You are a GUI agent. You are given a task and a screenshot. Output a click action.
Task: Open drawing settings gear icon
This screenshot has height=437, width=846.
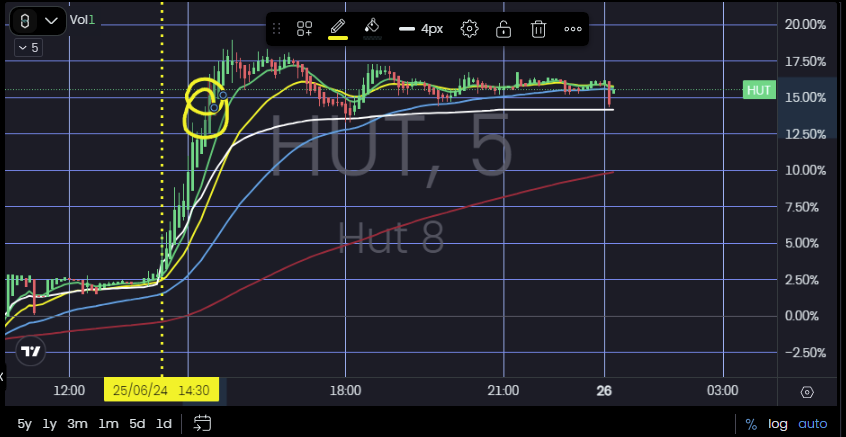(x=469, y=28)
